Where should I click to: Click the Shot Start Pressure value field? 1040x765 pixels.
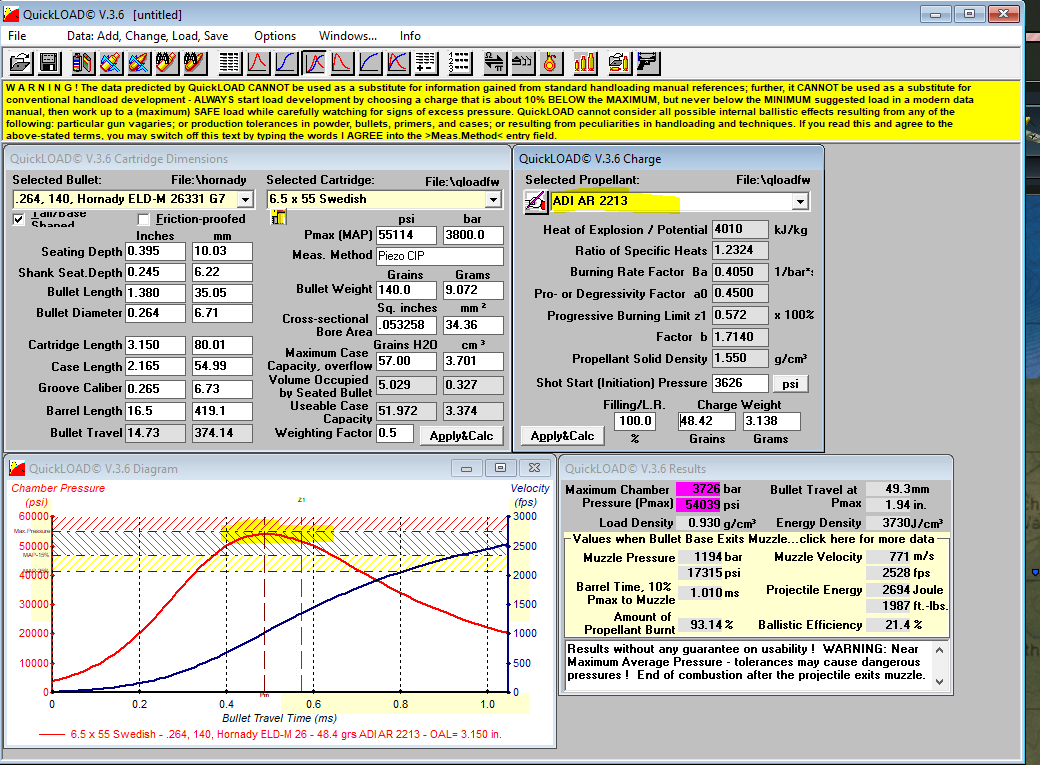tap(740, 383)
